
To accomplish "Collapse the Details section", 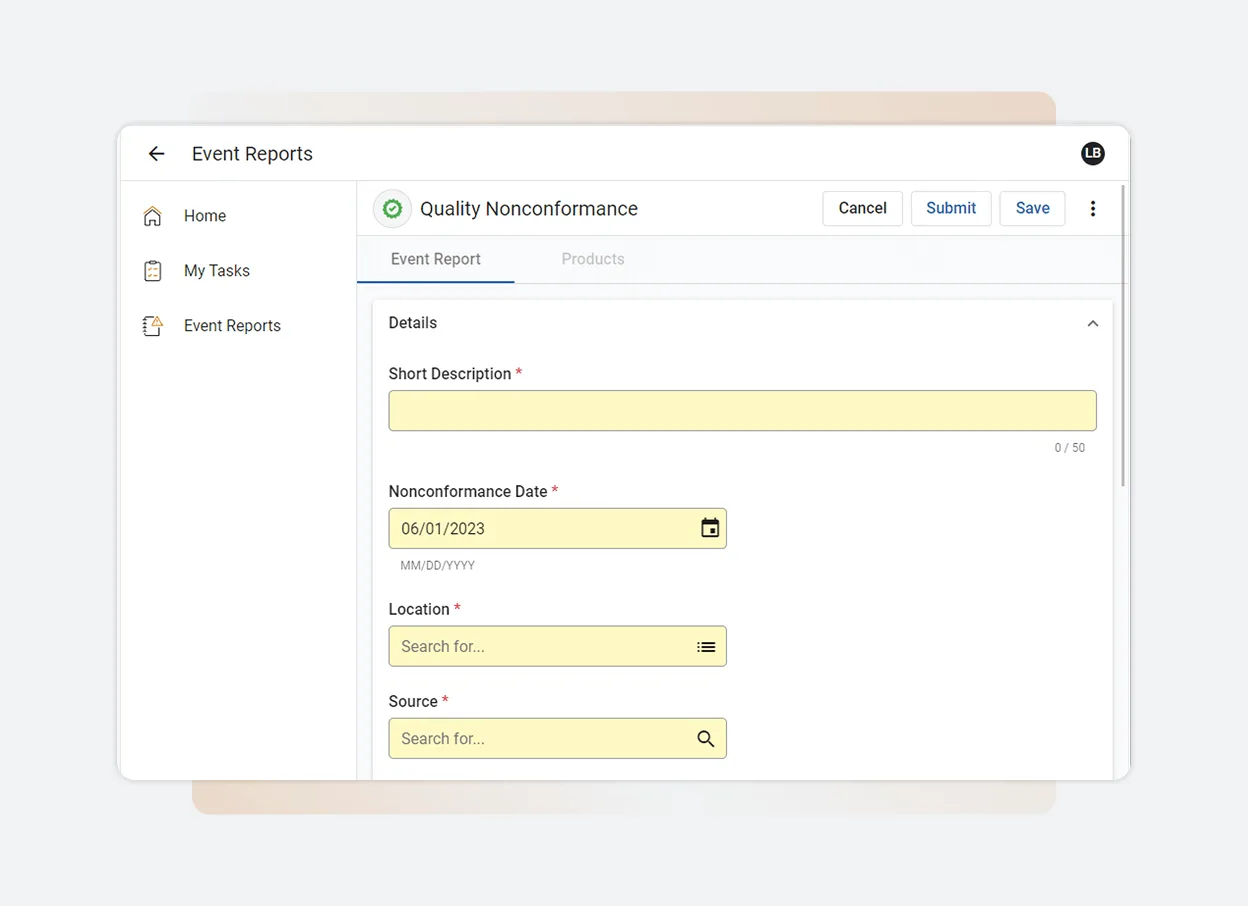I will [x=1092, y=323].
